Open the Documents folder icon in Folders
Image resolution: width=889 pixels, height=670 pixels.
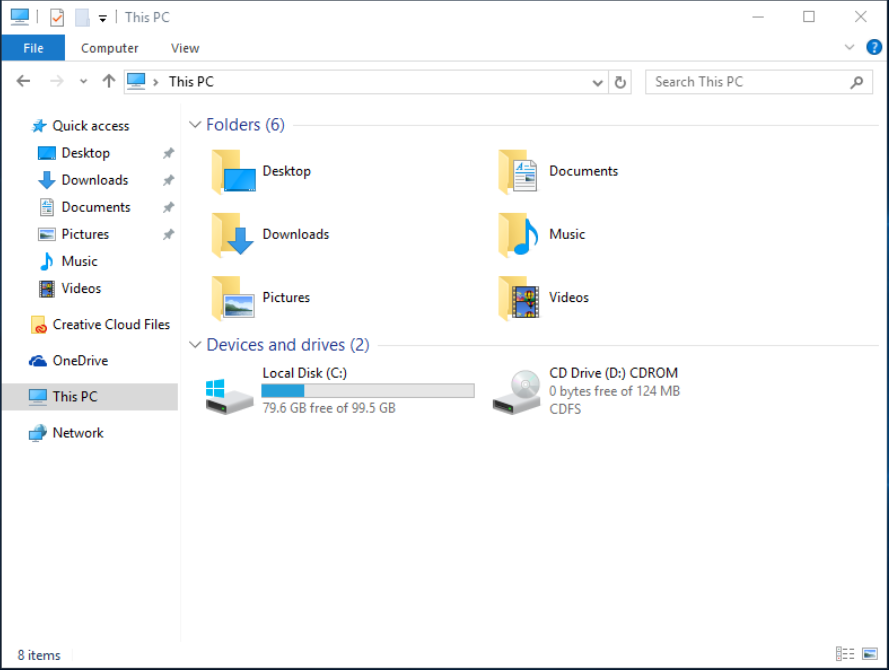(519, 171)
